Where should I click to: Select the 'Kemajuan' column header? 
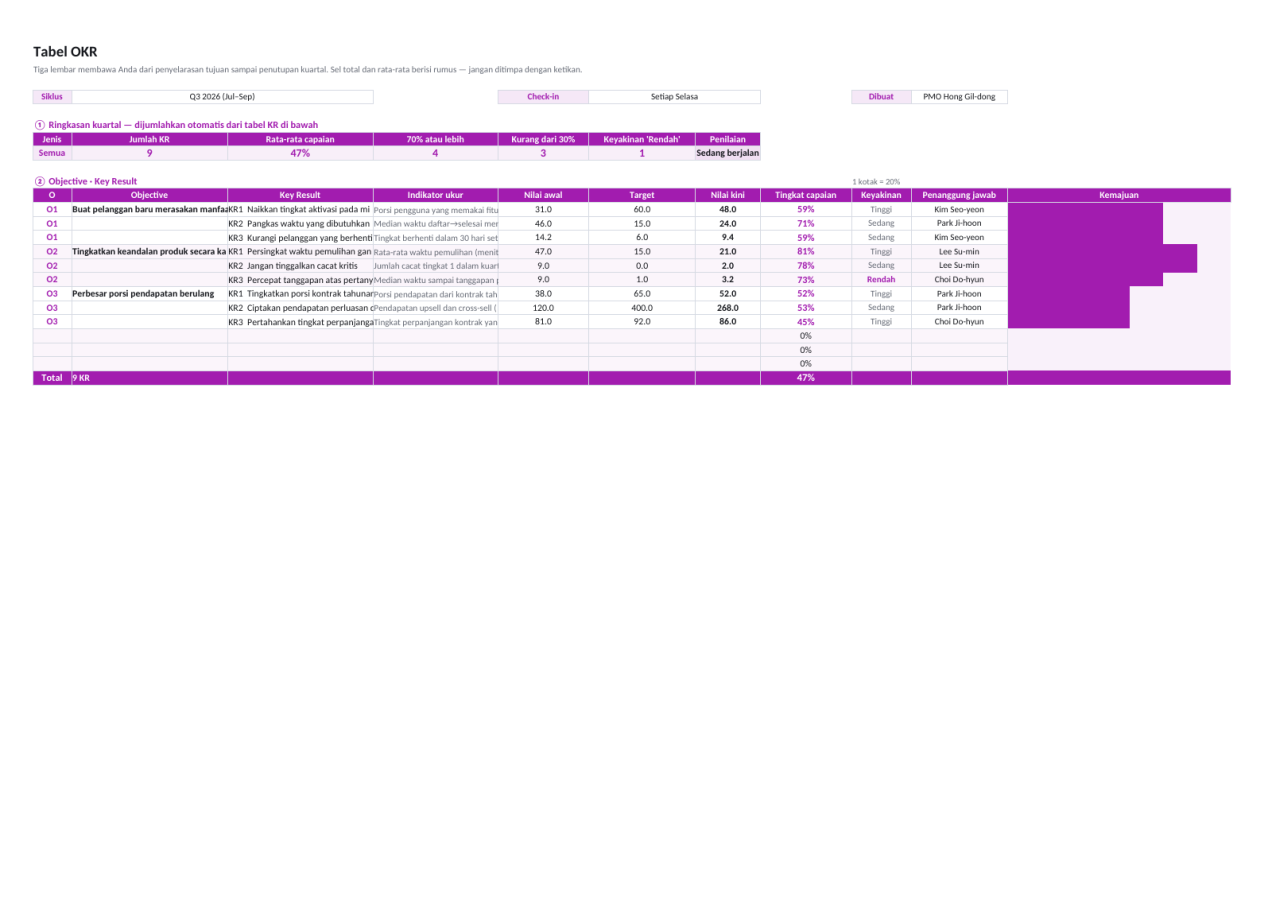pyautogui.click(x=1119, y=195)
